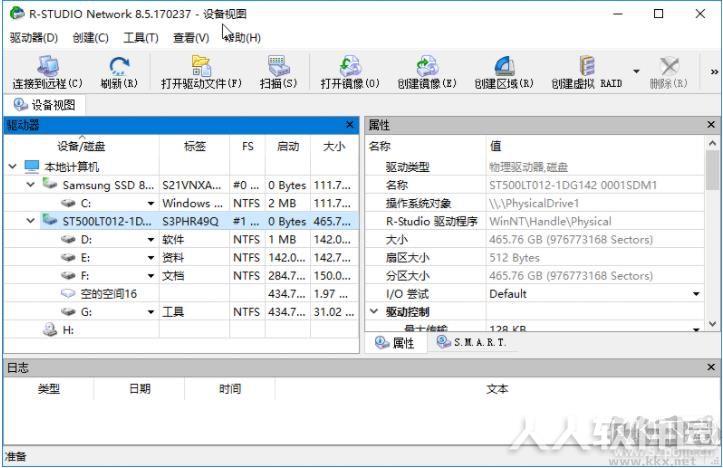
Task: Click Create Region (创建区域) toolbar icon
Action: pyautogui.click(x=504, y=66)
